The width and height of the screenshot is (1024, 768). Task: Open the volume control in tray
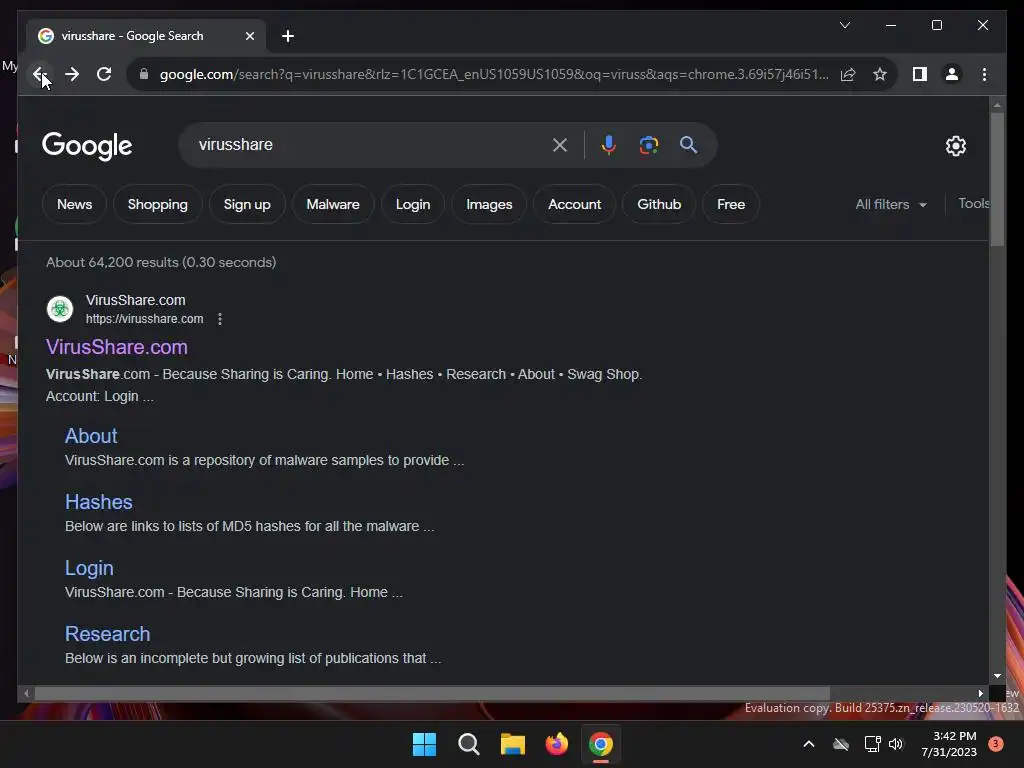(x=896, y=744)
